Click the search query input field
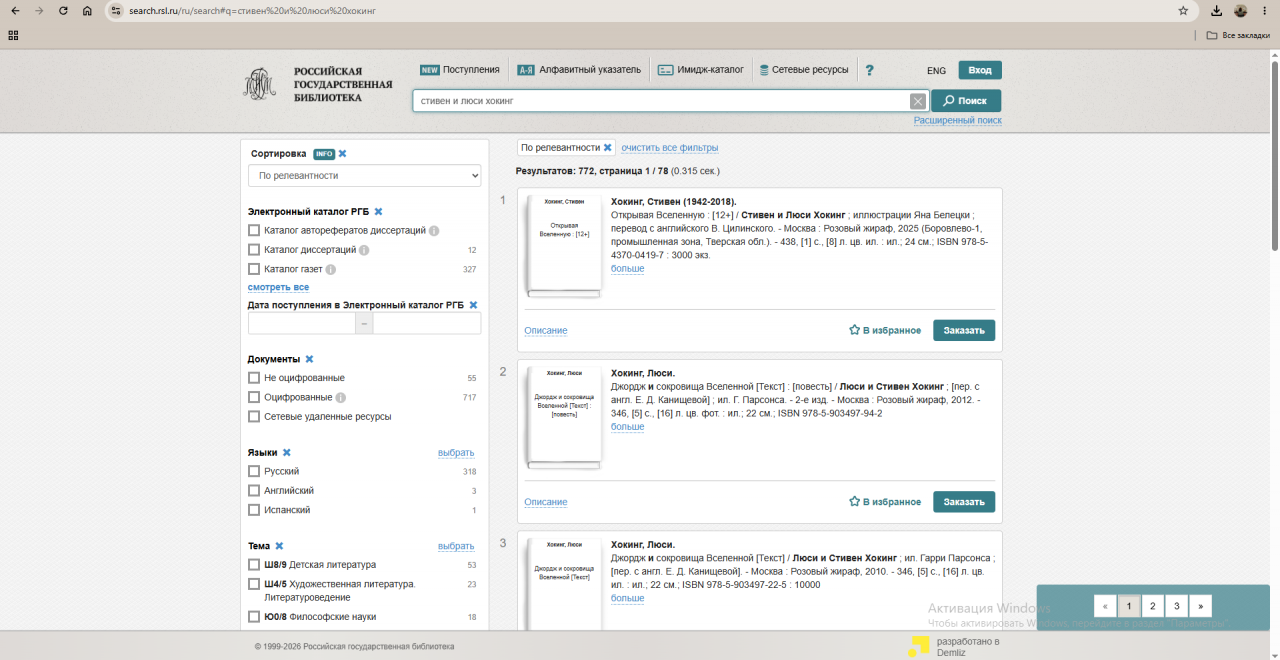This screenshot has height=660, width=1280. 660,101
